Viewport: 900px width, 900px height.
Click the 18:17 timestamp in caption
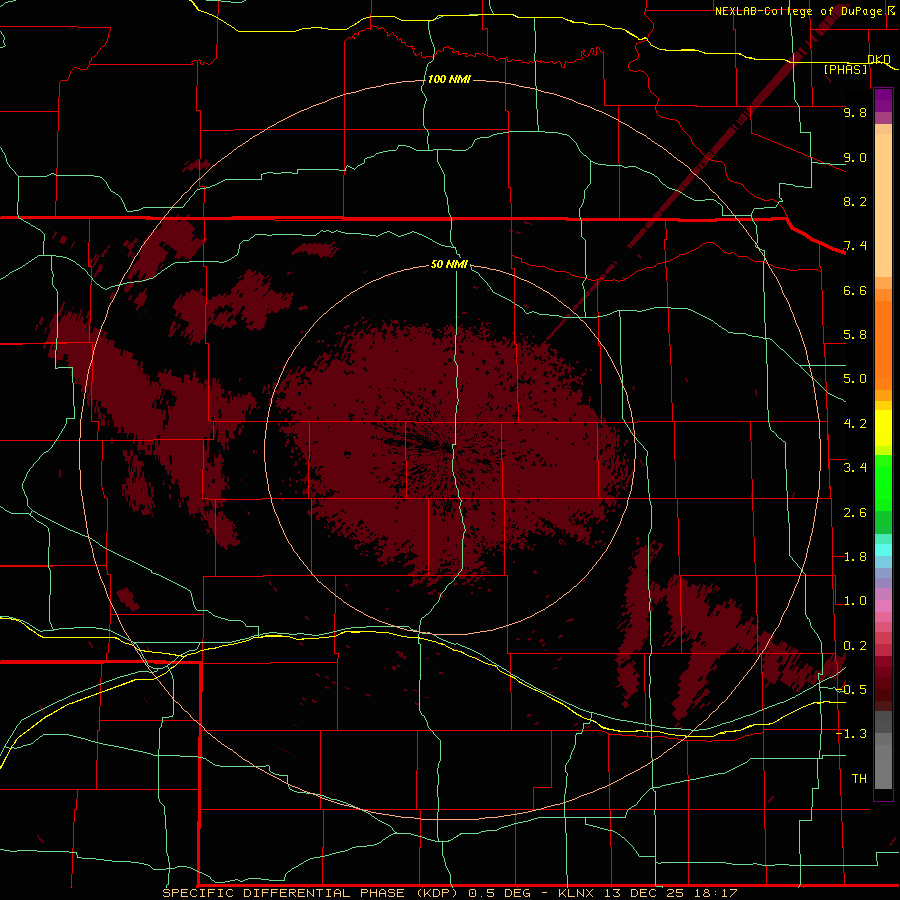(x=714, y=893)
